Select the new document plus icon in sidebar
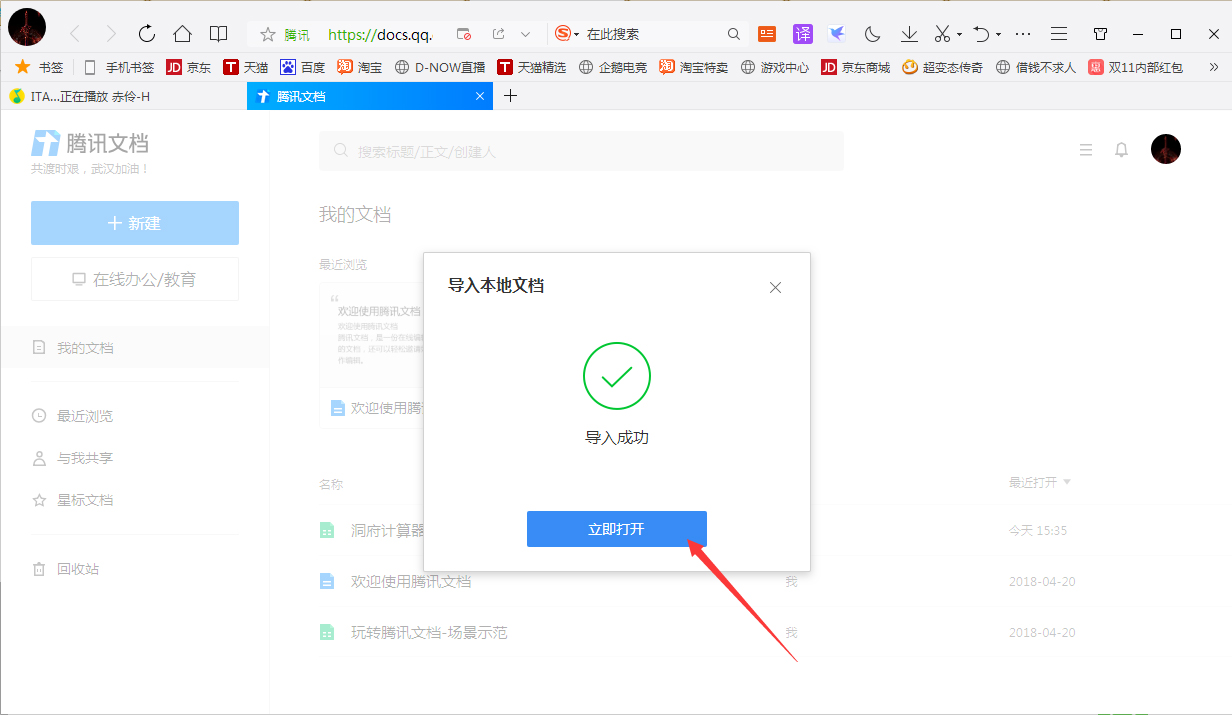1232x715 pixels. click(115, 222)
